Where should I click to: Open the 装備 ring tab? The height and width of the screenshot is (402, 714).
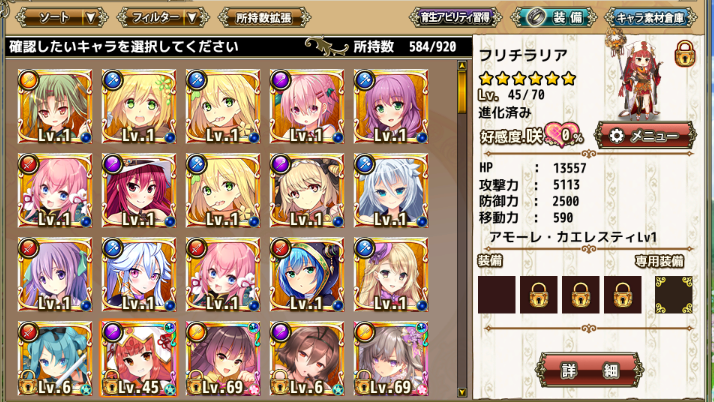pos(553,18)
